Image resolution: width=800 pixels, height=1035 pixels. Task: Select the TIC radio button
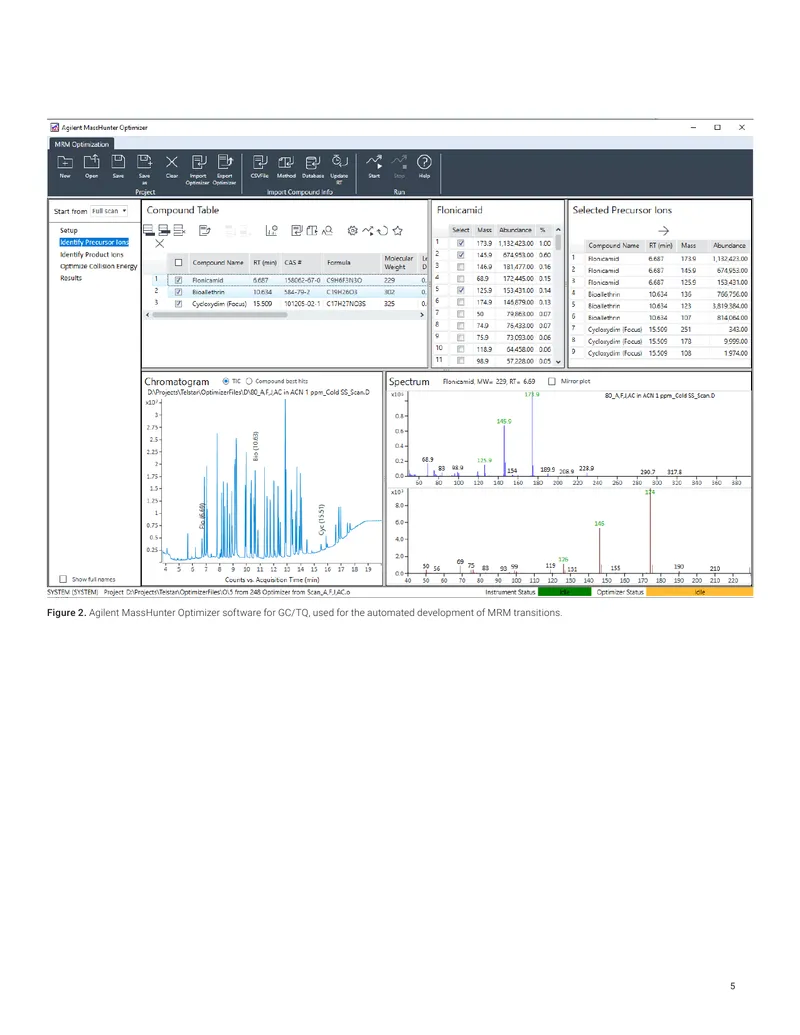(x=226, y=382)
